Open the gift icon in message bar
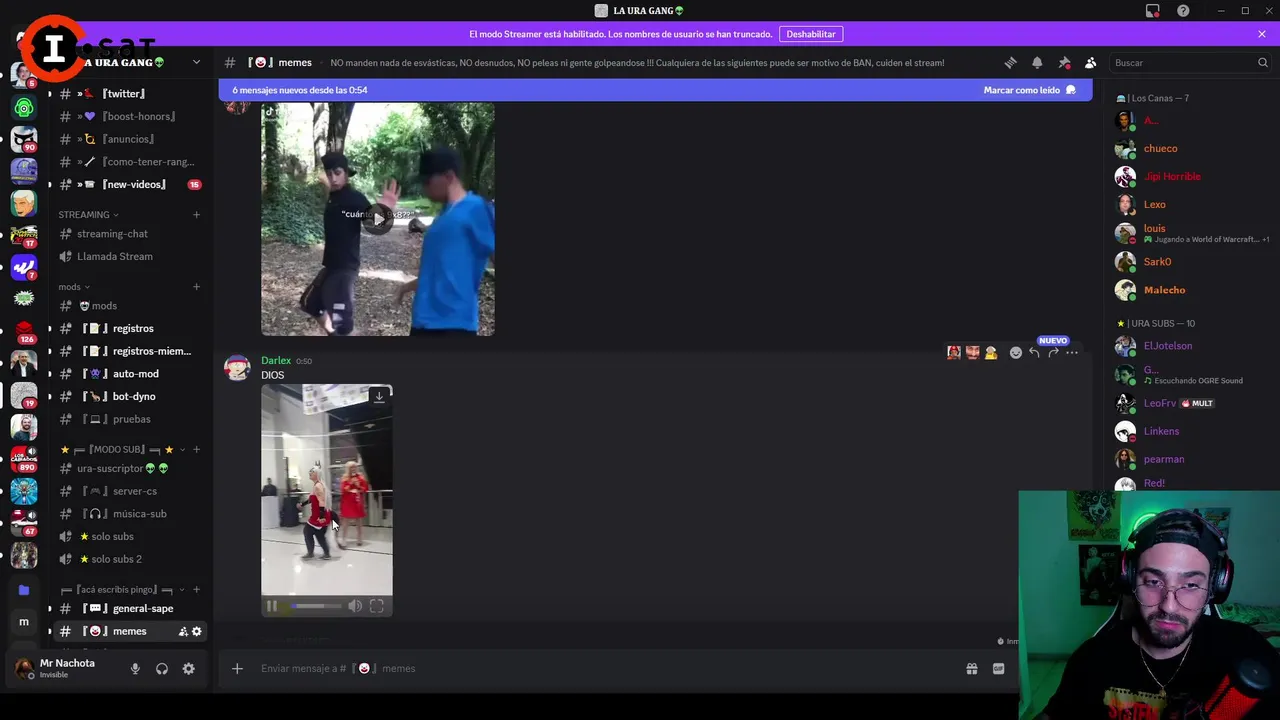The width and height of the screenshot is (1280, 720). coord(972,668)
